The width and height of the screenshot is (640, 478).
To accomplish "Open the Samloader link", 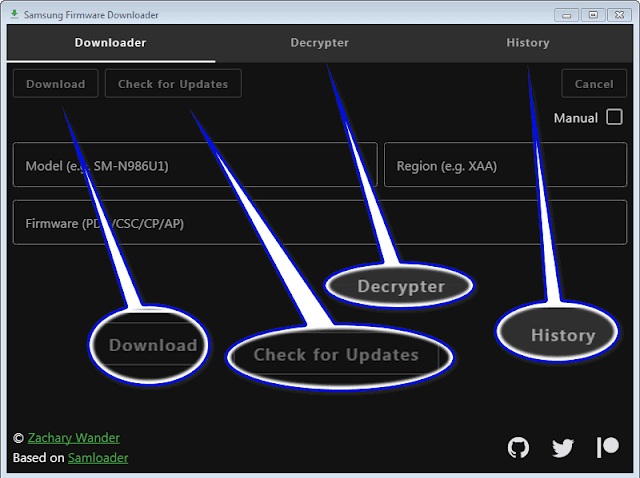I will tap(98, 458).
